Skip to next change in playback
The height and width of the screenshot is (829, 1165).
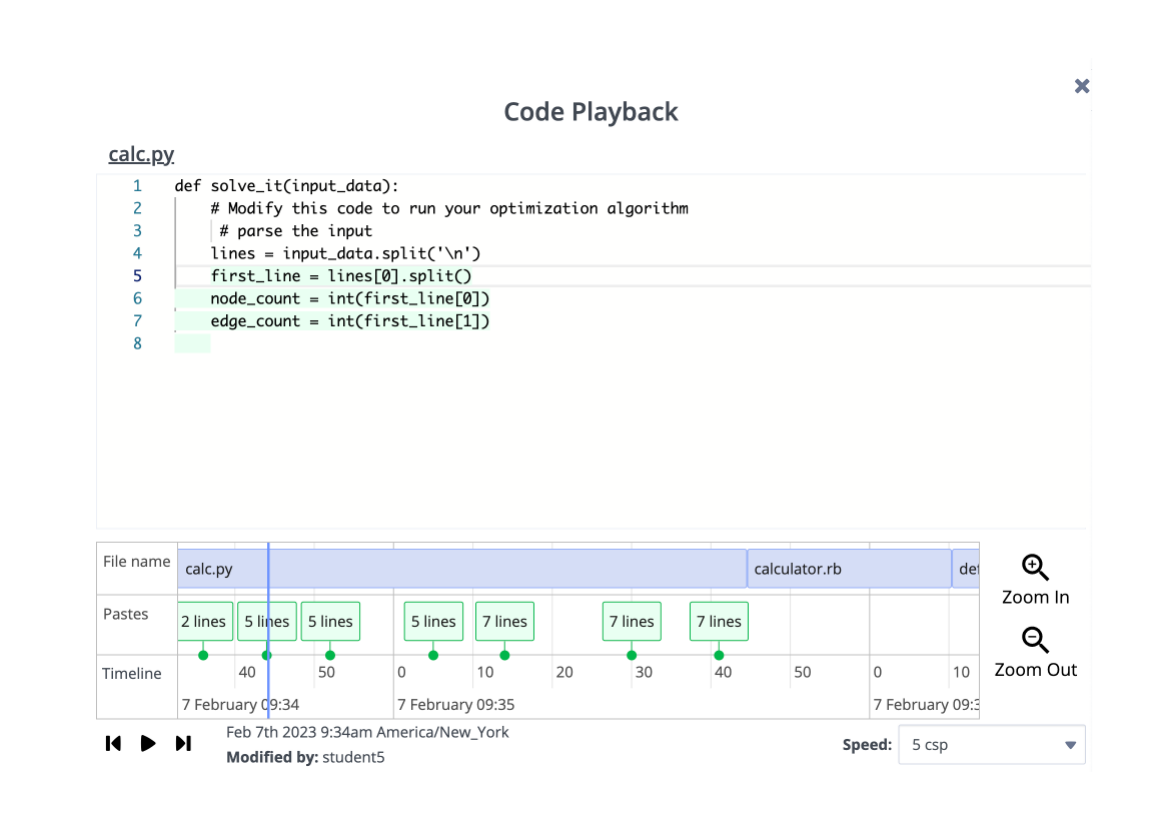184,744
